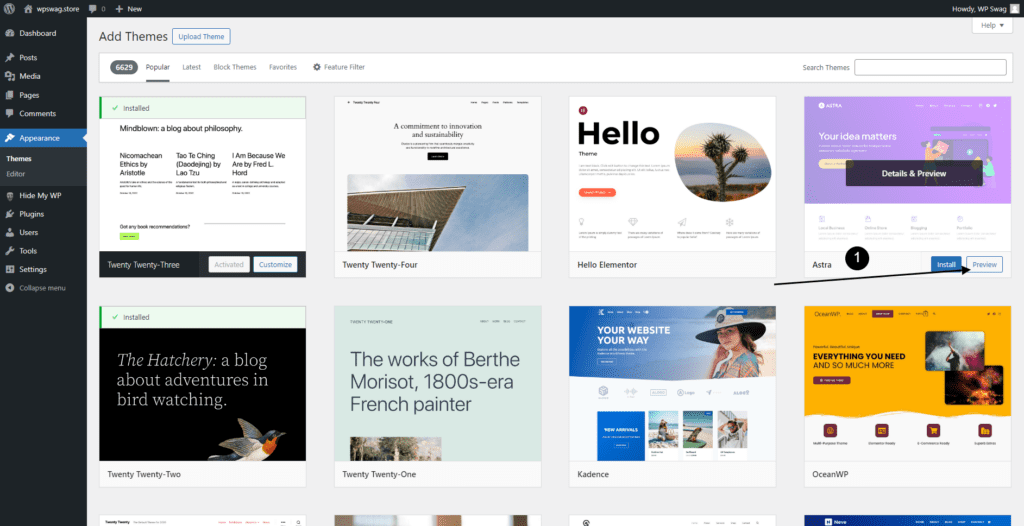This screenshot has height=526, width=1024.
Task: Open the Settings menu label
Action: tap(33, 269)
